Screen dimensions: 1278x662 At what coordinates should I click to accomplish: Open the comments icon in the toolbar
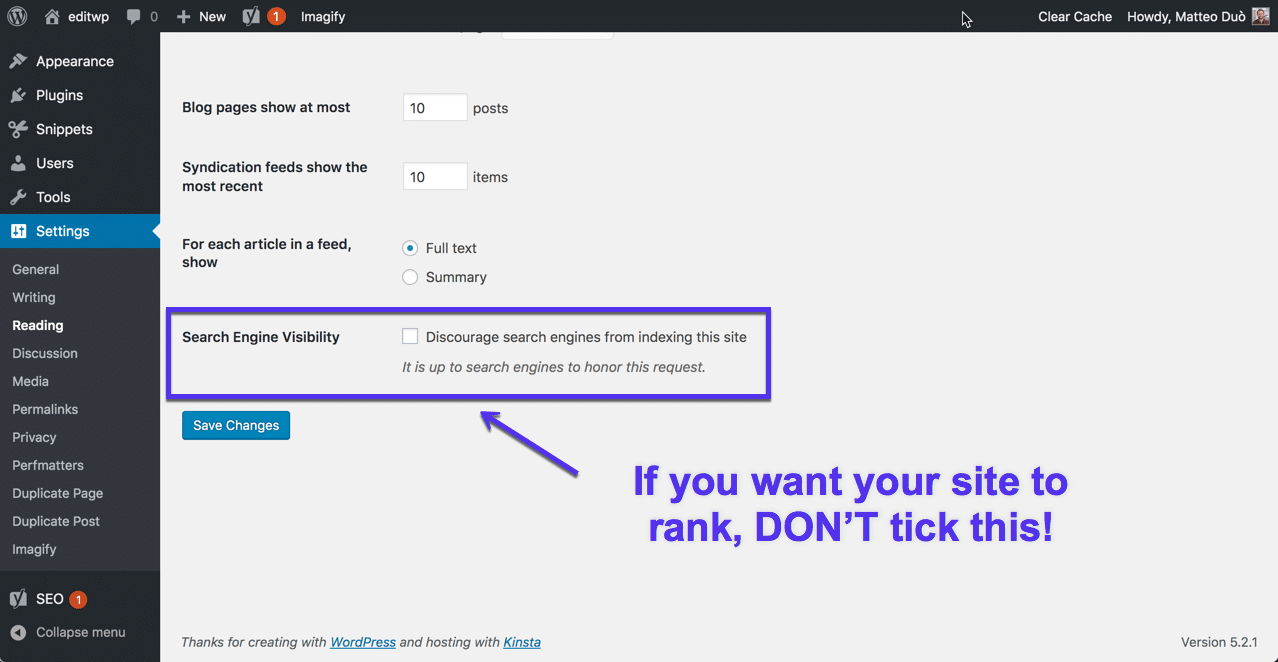tap(133, 16)
